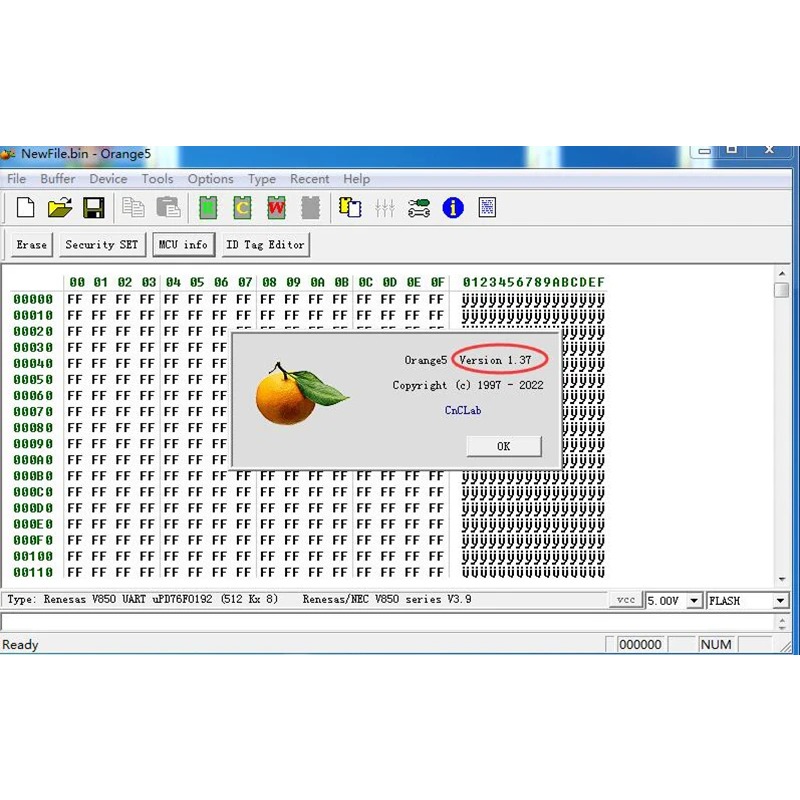This screenshot has width=800, height=800.
Task: Open settings with the wrench and screwdriver icon
Action: pyautogui.click(x=419, y=208)
